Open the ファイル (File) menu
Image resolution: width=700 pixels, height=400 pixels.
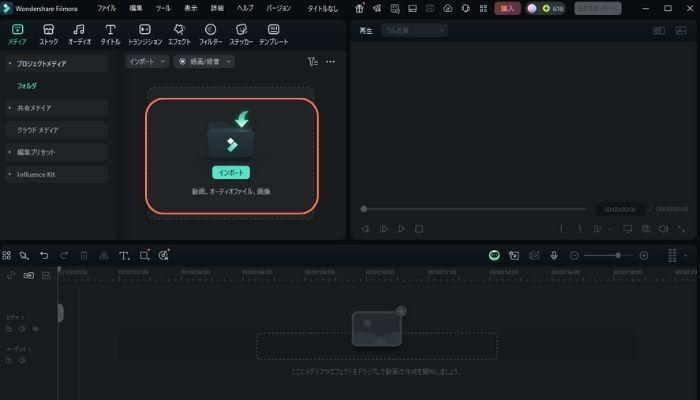coord(106,8)
